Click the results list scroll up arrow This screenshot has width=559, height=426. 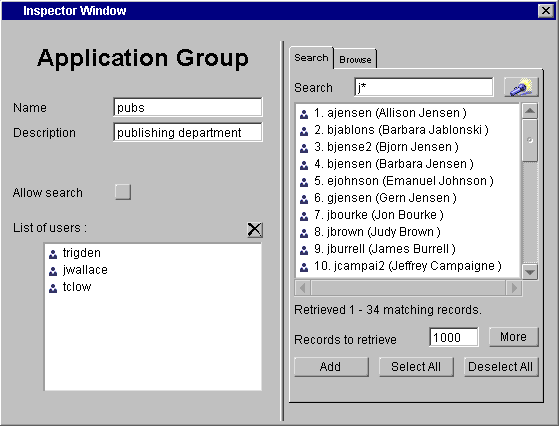coord(530,111)
